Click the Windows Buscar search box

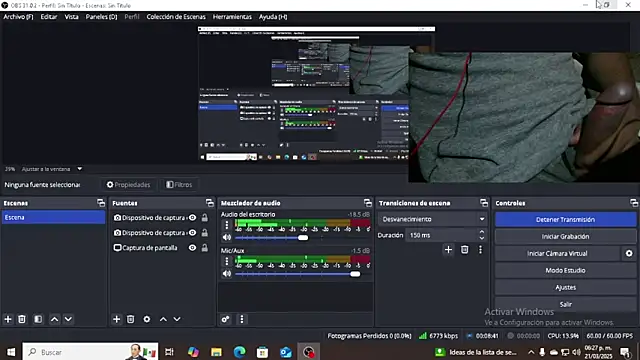click(x=90, y=352)
